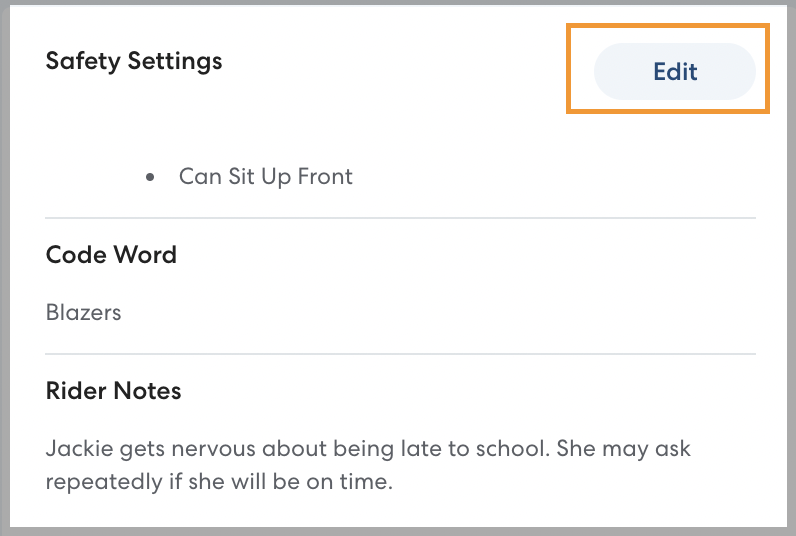Click the Can Sit Up Front item
796x536 pixels.
coord(265,177)
